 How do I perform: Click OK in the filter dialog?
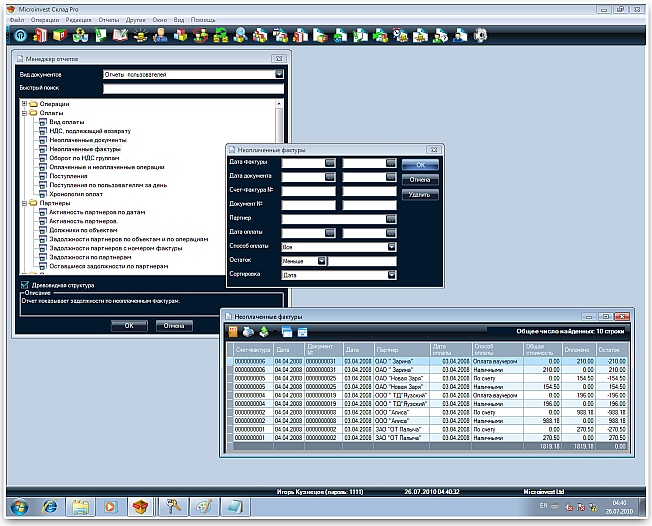click(x=420, y=165)
